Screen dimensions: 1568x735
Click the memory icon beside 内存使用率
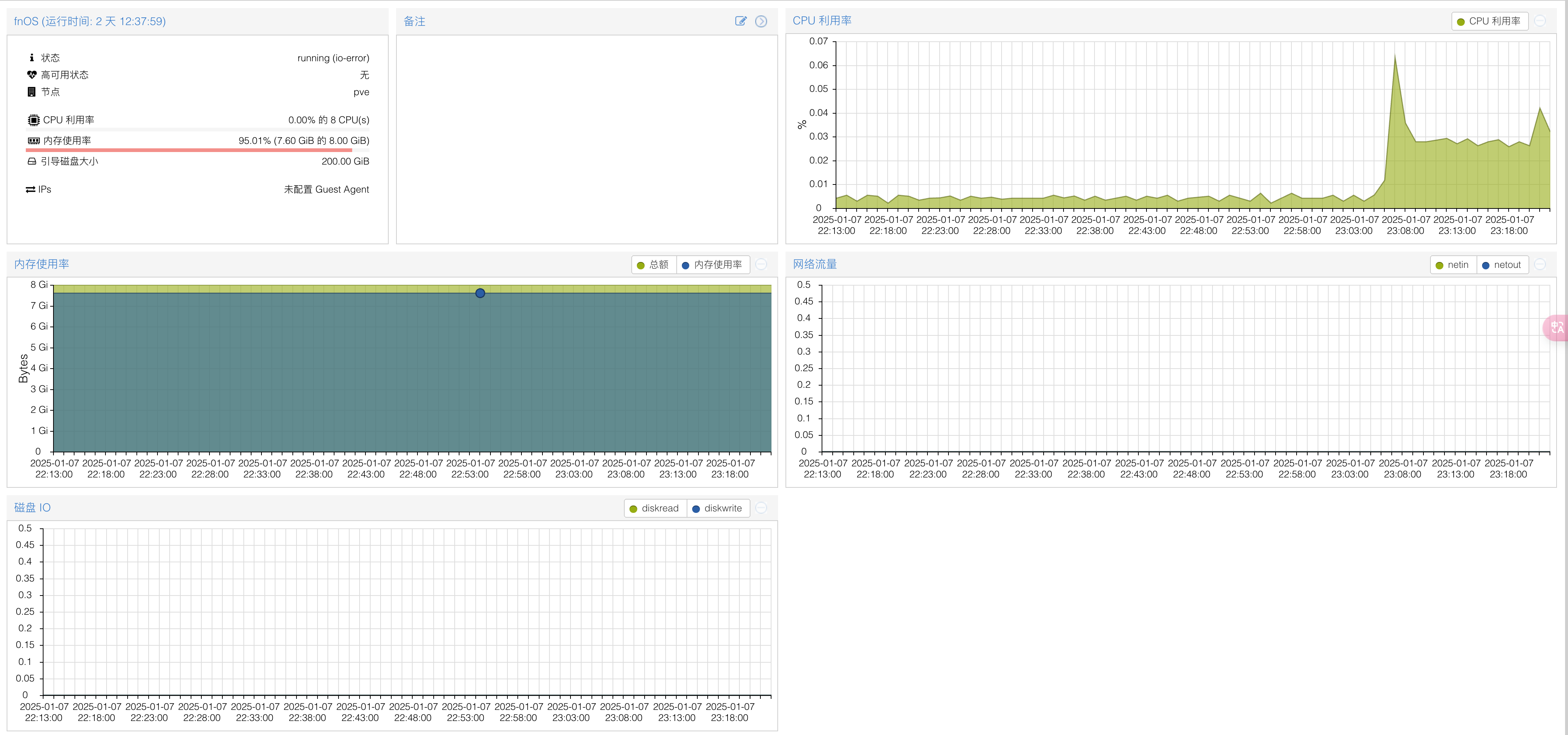point(34,141)
